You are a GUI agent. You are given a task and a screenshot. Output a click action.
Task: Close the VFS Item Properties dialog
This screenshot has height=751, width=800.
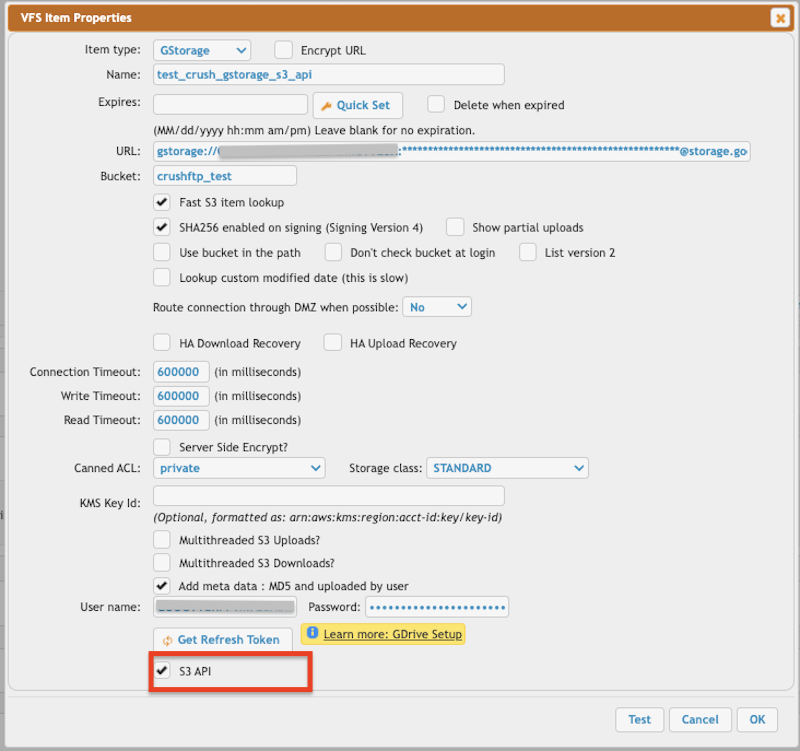pos(780,18)
